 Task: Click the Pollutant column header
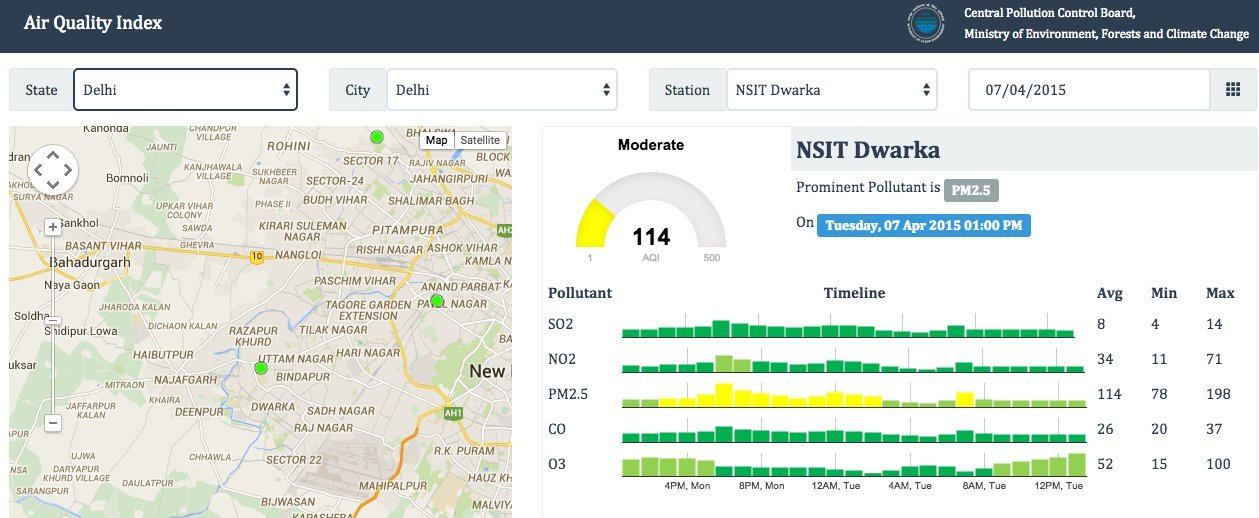click(x=580, y=293)
